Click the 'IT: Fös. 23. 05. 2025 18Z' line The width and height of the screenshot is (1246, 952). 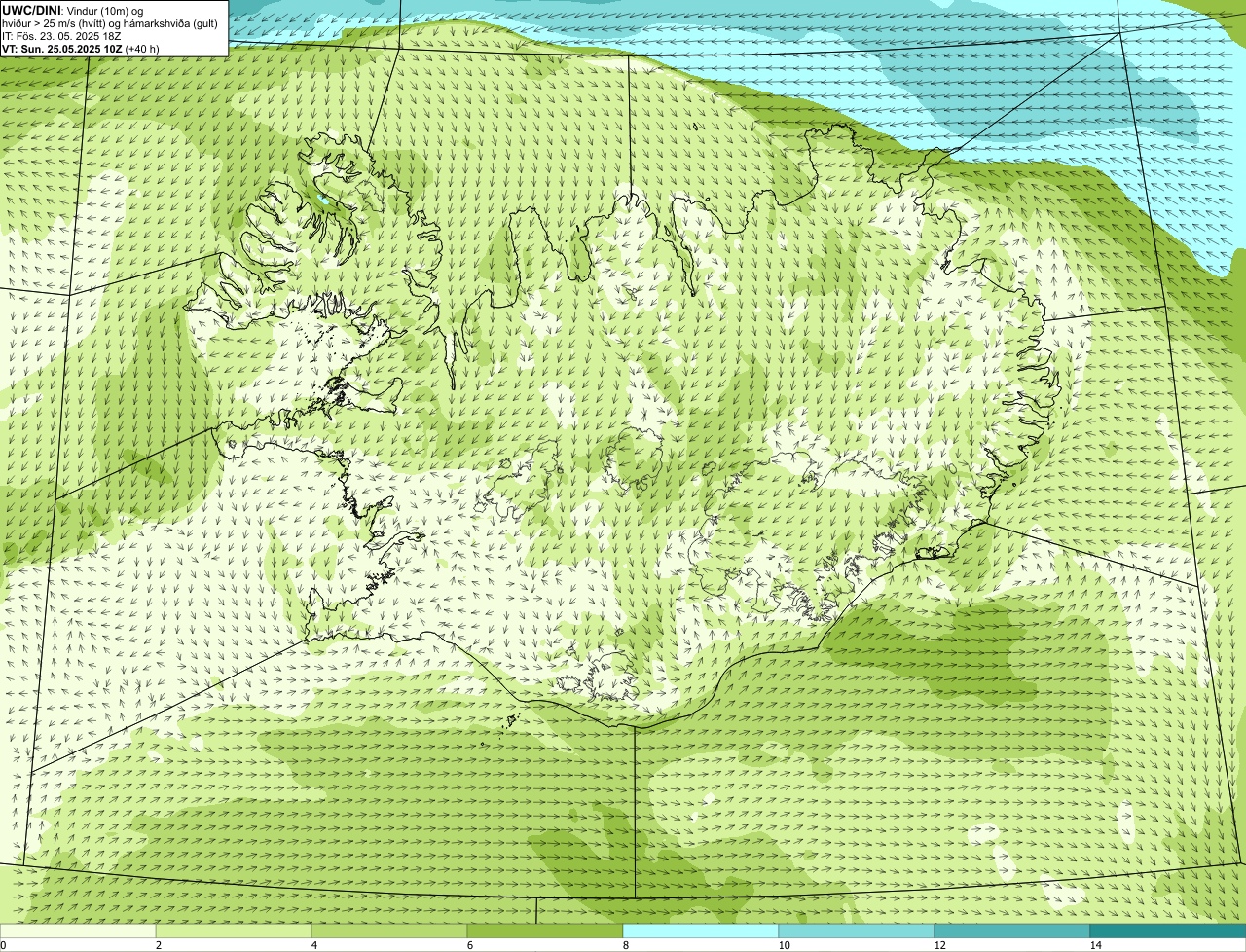(x=61, y=36)
